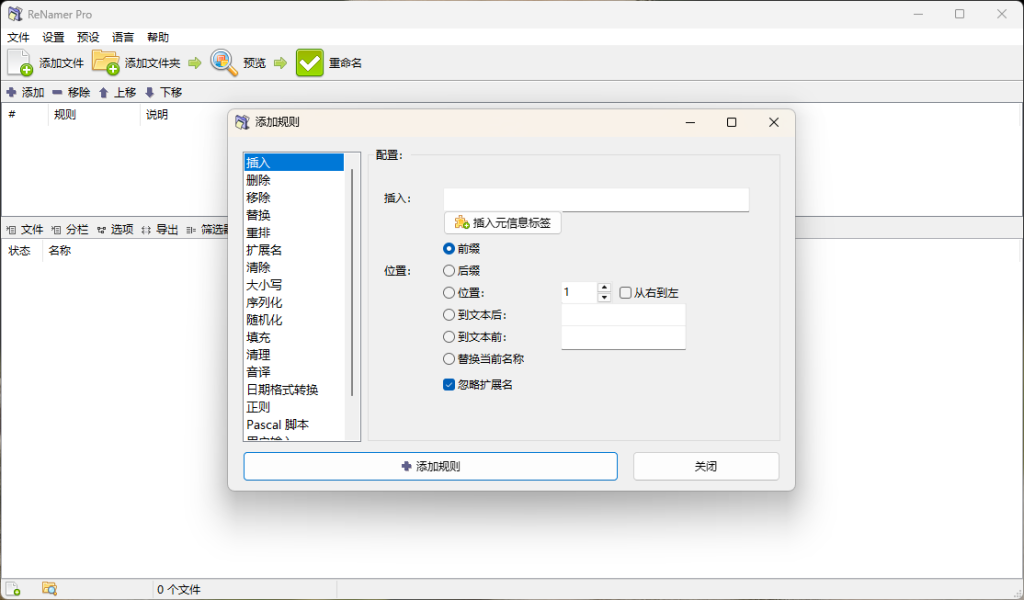Image resolution: width=1024 pixels, height=600 pixels.
Task: Click the green 重命名 checkmark icon
Action: [x=310, y=62]
